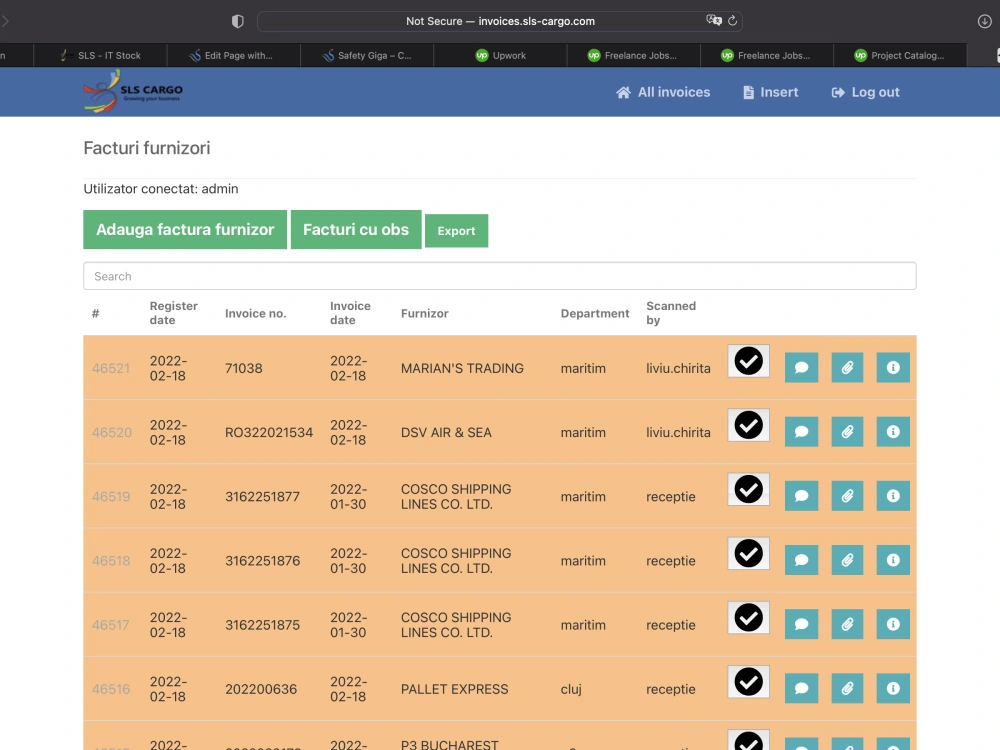This screenshot has width=1000, height=750.
Task: Toggle the checkmark for invoice 46518
Action: (748, 553)
